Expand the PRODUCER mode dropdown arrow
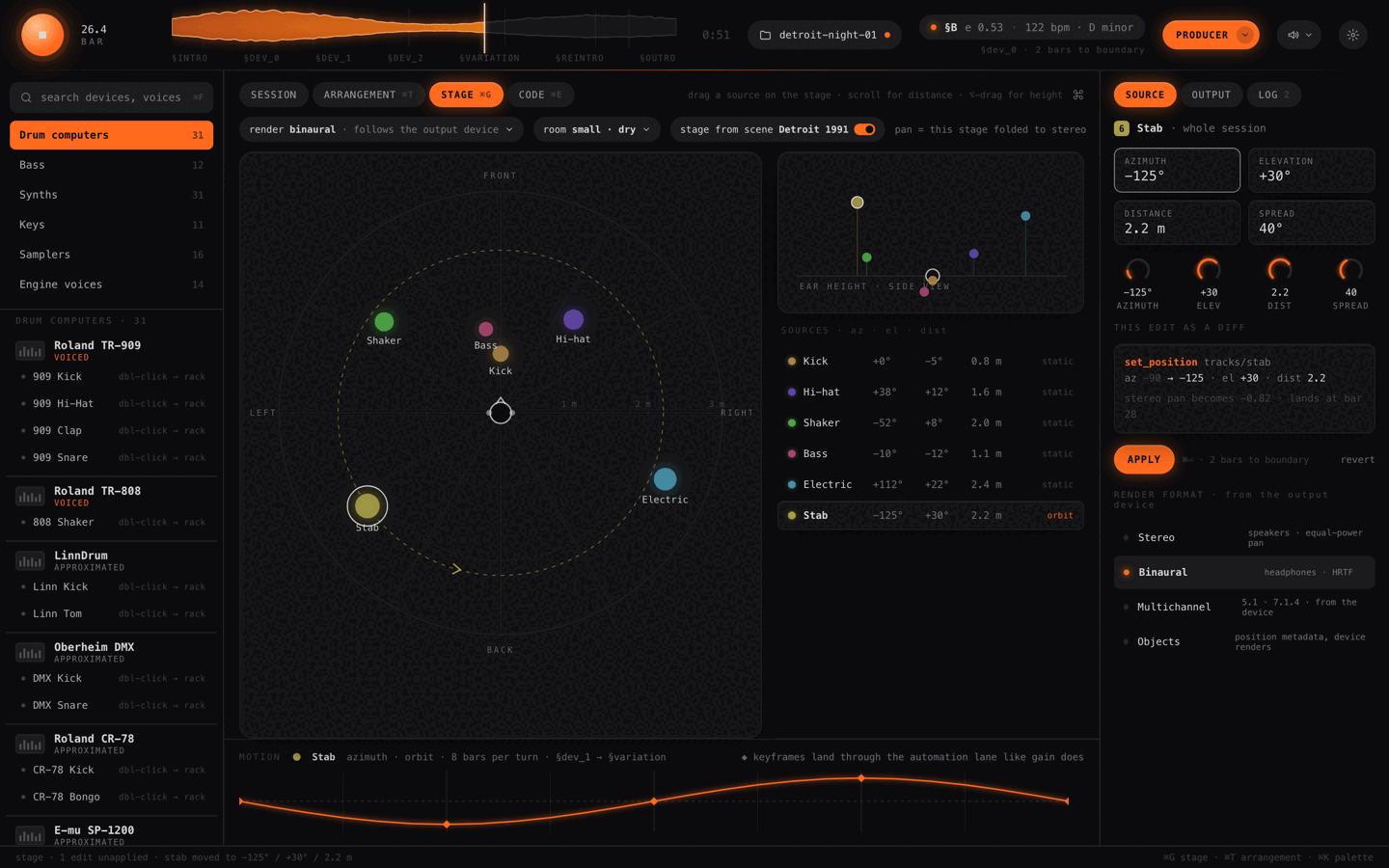 pyautogui.click(x=1245, y=35)
